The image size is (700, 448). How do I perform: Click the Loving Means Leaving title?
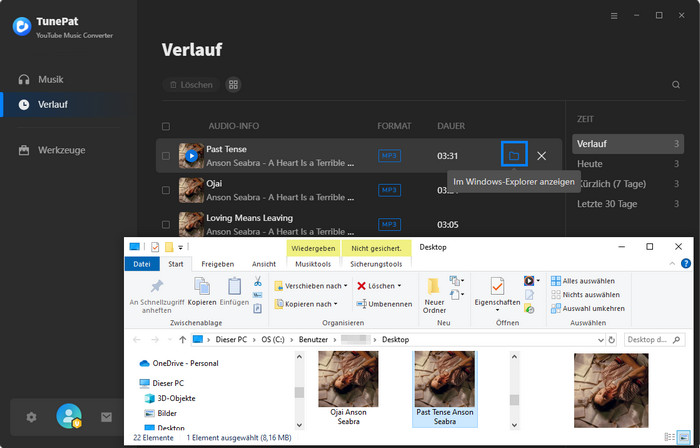point(250,218)
